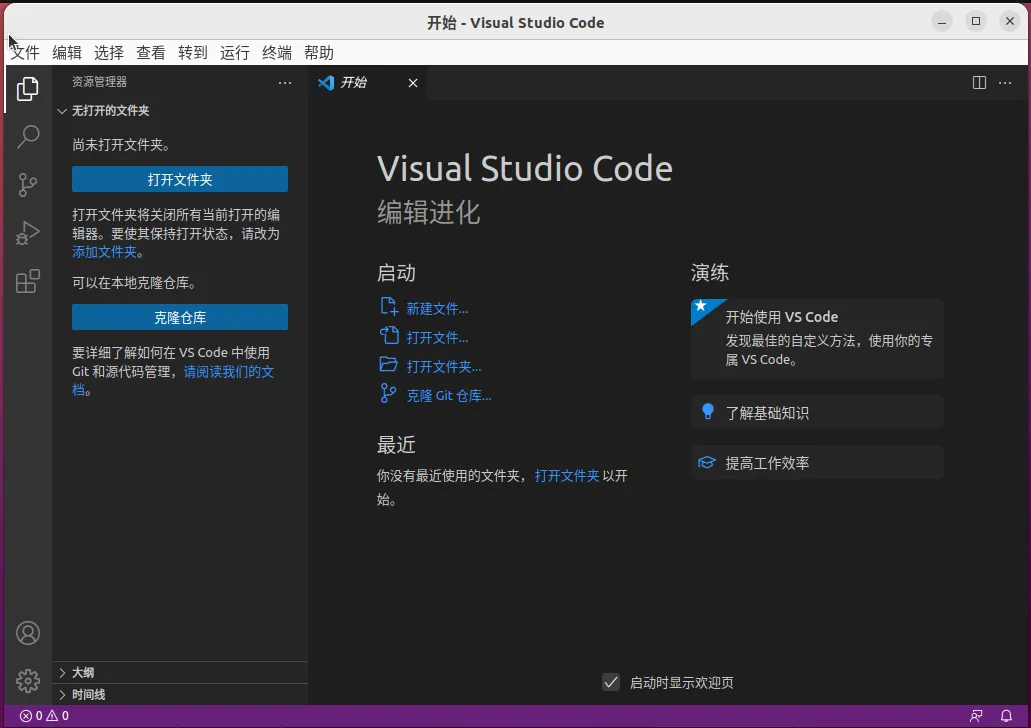Viewport: 1031px width, 728px height.
Task: Collapse the 无打开的文件夹 section
Action: 62,111
